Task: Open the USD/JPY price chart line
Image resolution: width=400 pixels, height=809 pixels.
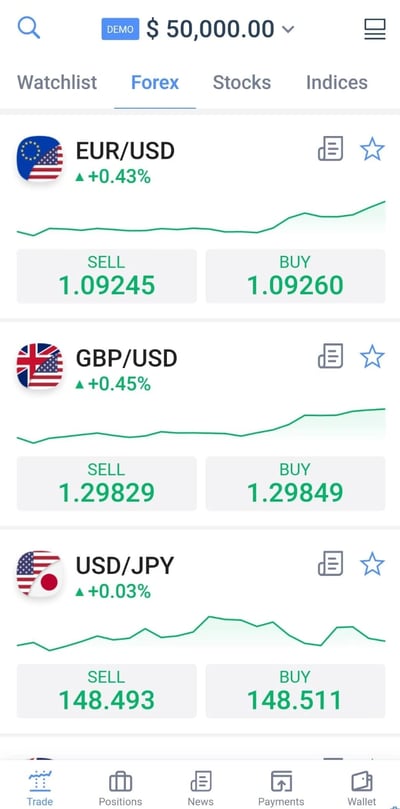Action: tap(201, 634)
